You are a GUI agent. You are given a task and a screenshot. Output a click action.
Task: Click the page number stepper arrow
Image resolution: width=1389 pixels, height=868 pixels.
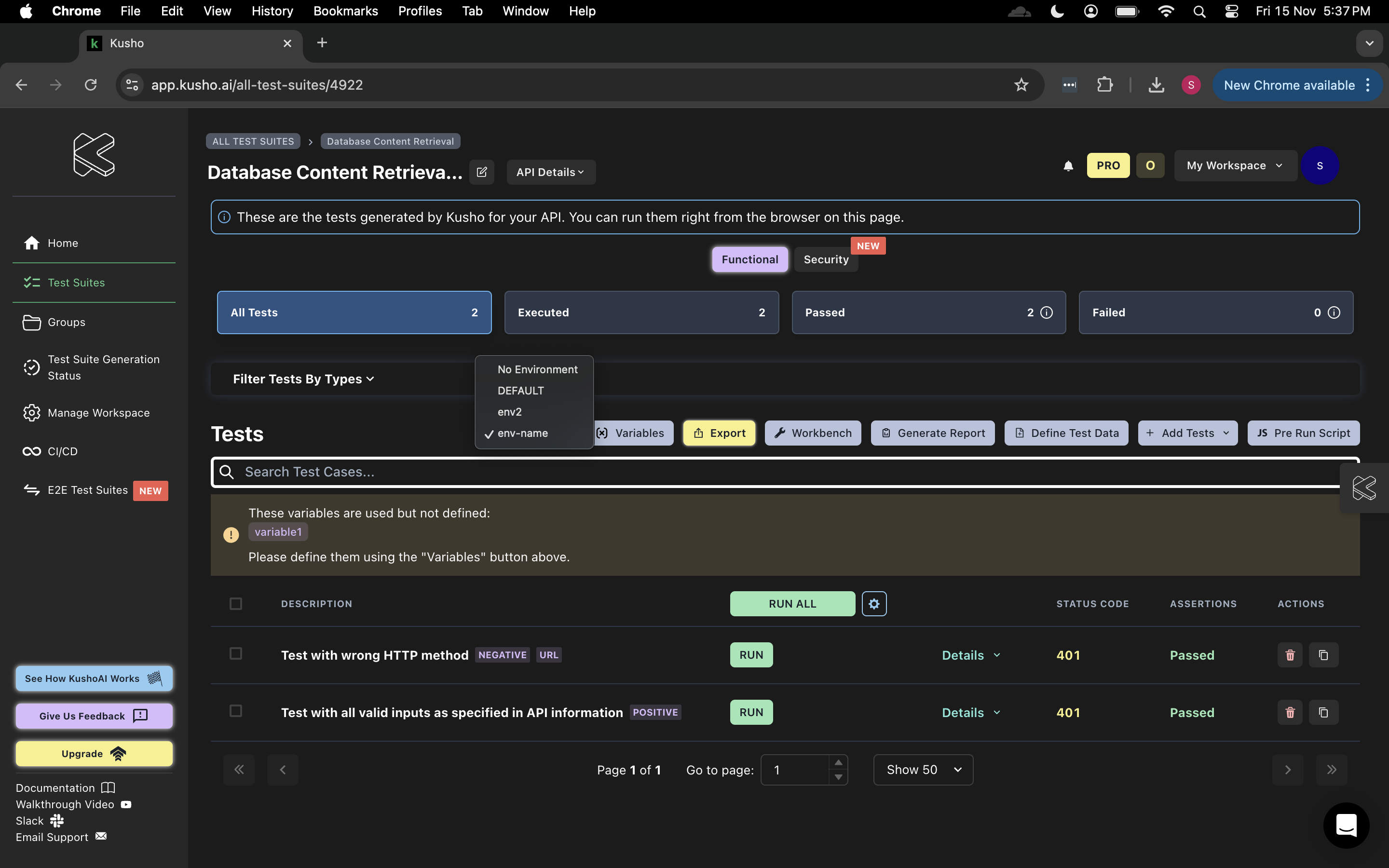tap(839, 763)
